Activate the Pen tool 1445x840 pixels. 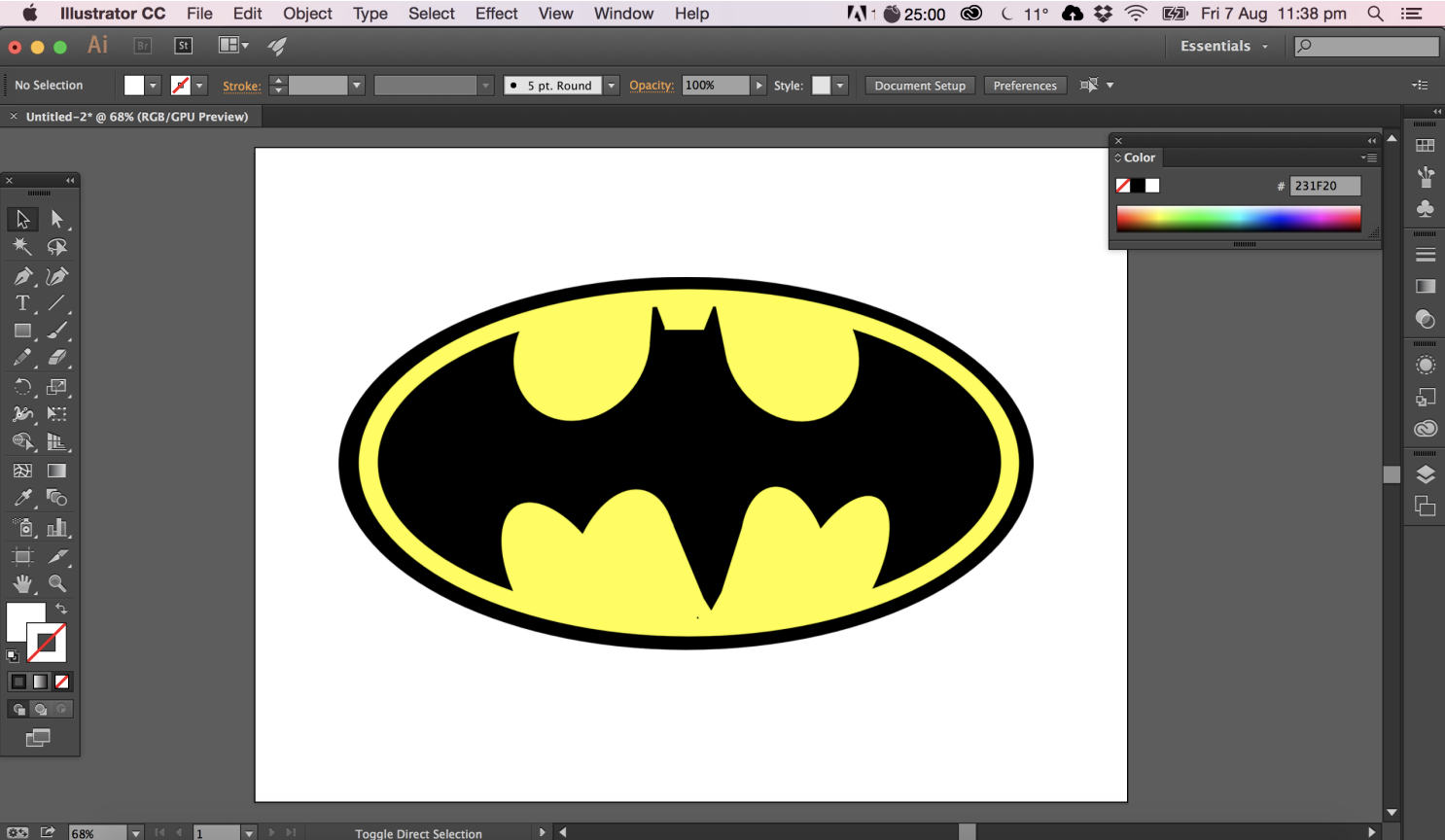[x=22, y=275]
